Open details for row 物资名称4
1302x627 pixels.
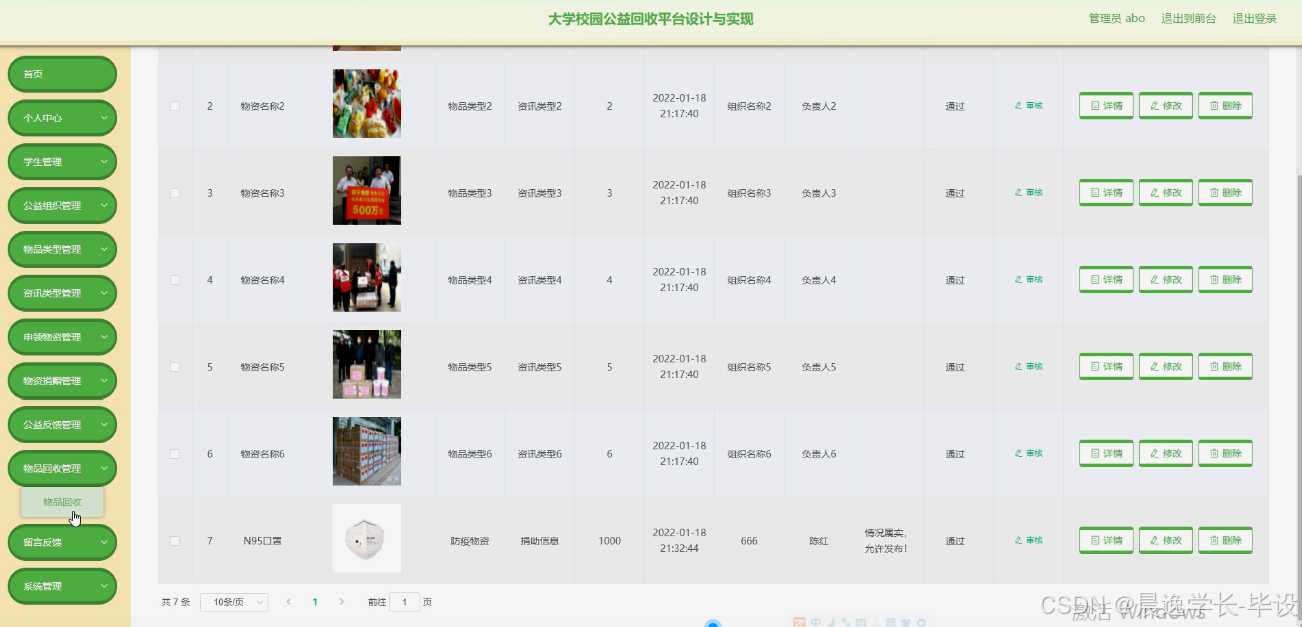[1106, 280]
